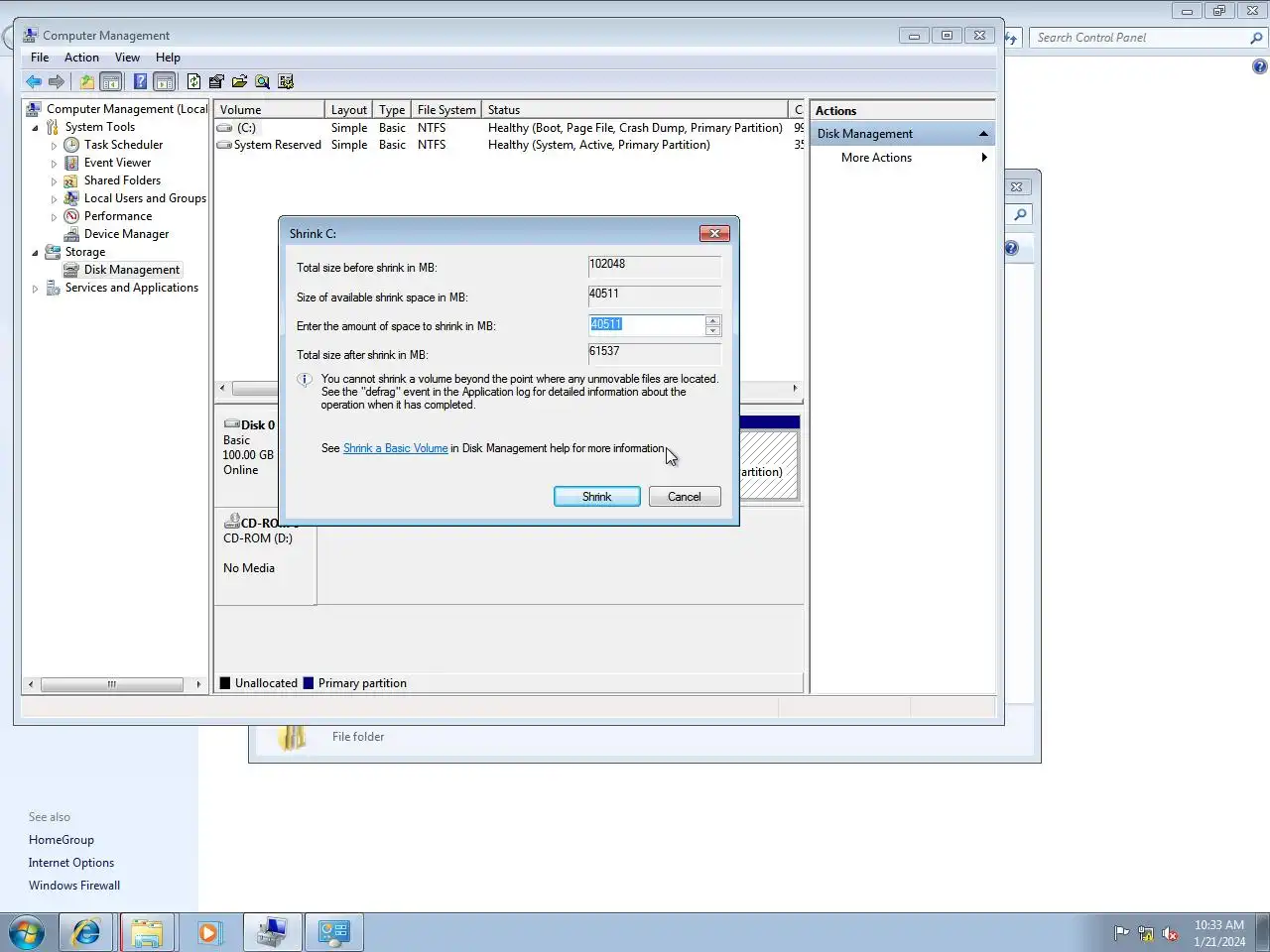Screen dimensions: 1270x952
Task: Toggle the Show/Hide Action Pane icon
Action: (x=165, y=82)
